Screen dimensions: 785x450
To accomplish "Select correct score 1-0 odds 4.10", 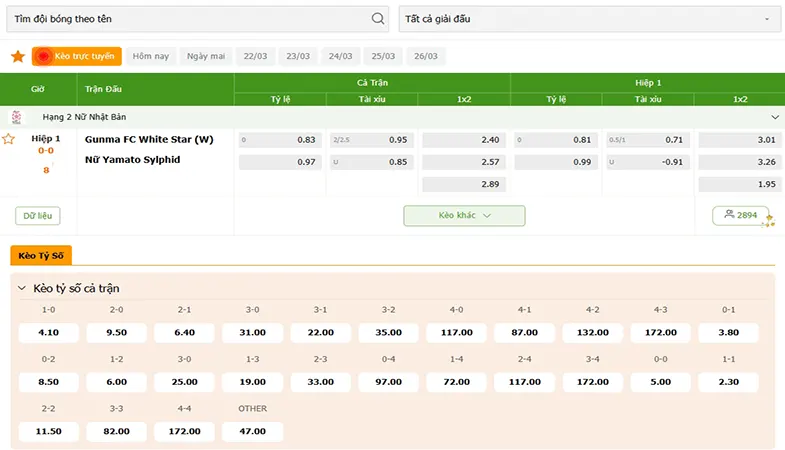I will pyautogui.click(x=49, y=332).
